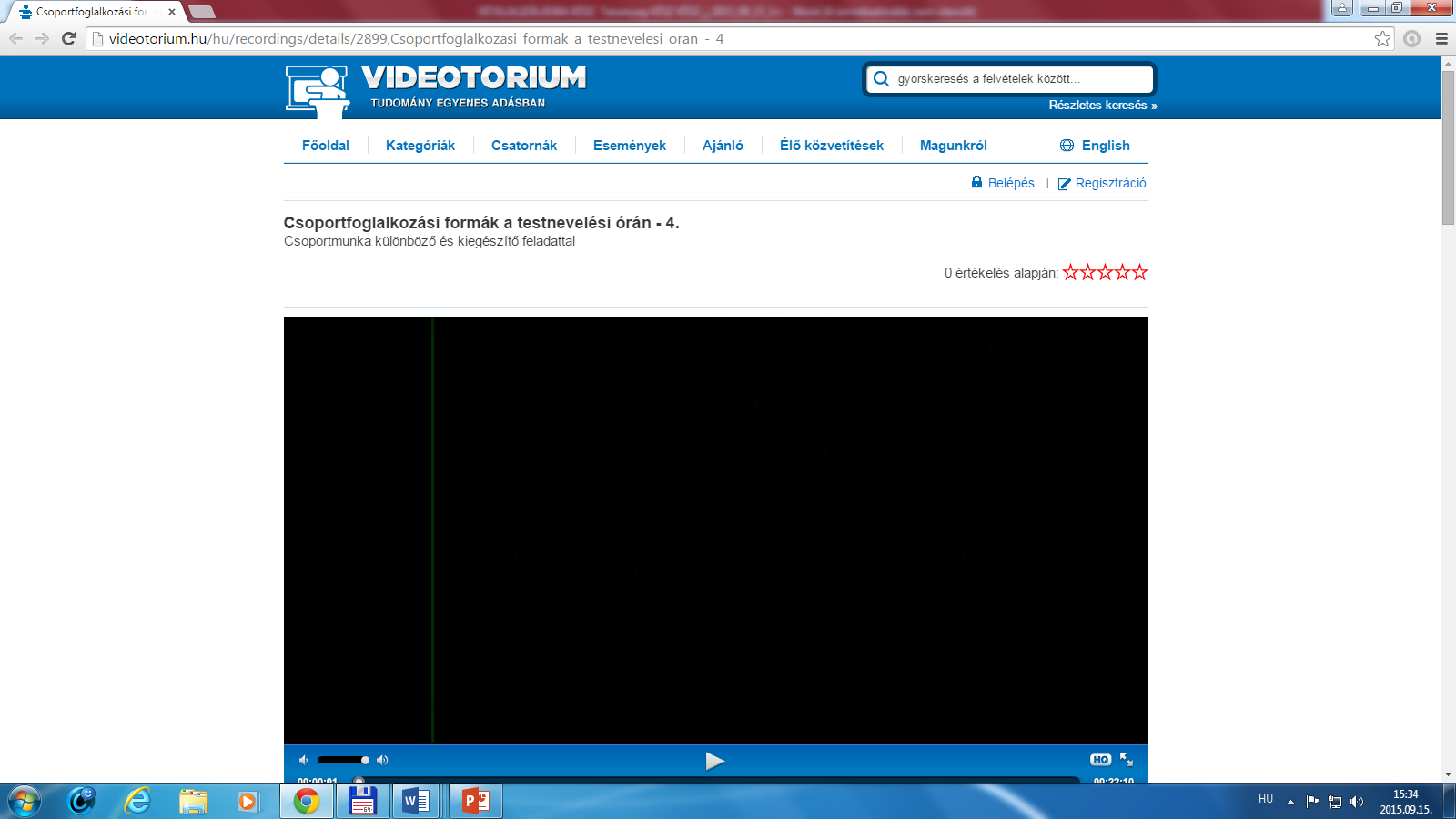
Task: Click the Chrome extension icon beside menu
Action: click(x=1411, y=38)
